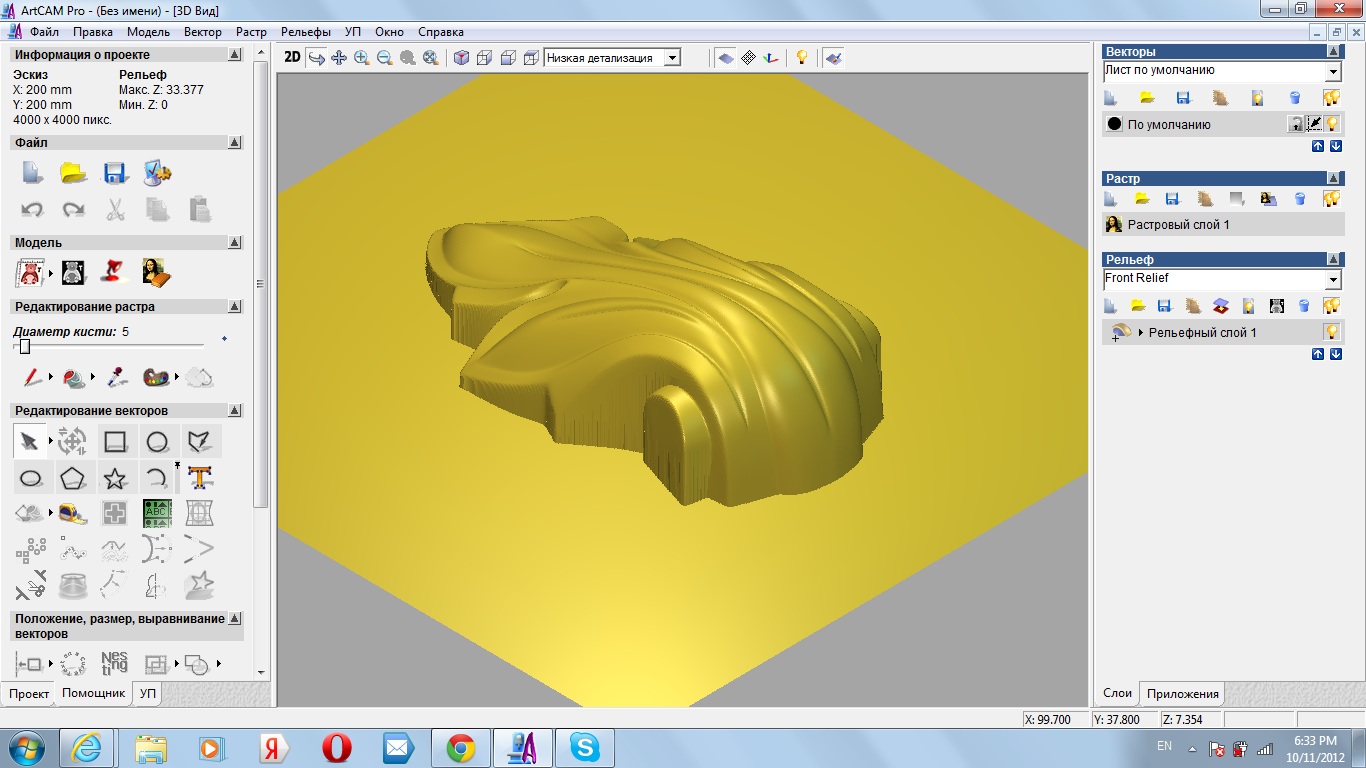Click the red lamp icon in Модель panel
This screenshot has height=768, width=1366.
[115, 272]
